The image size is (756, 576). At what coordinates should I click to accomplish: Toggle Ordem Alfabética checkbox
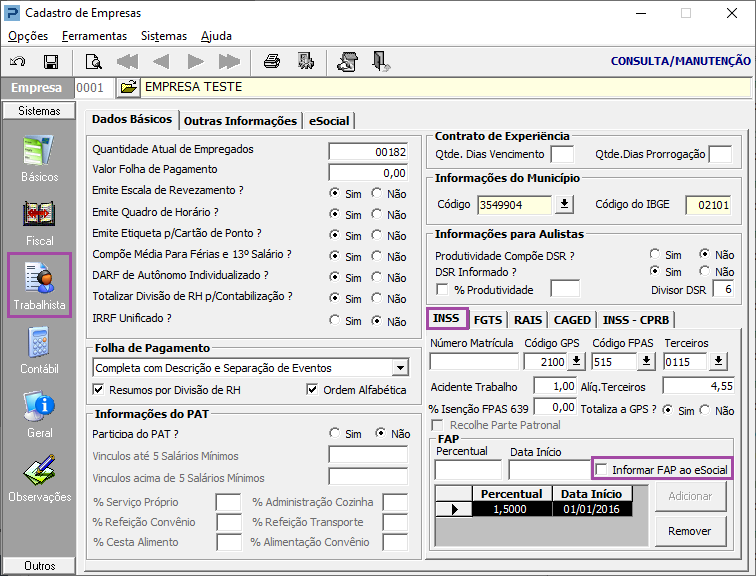click(312, 389)
